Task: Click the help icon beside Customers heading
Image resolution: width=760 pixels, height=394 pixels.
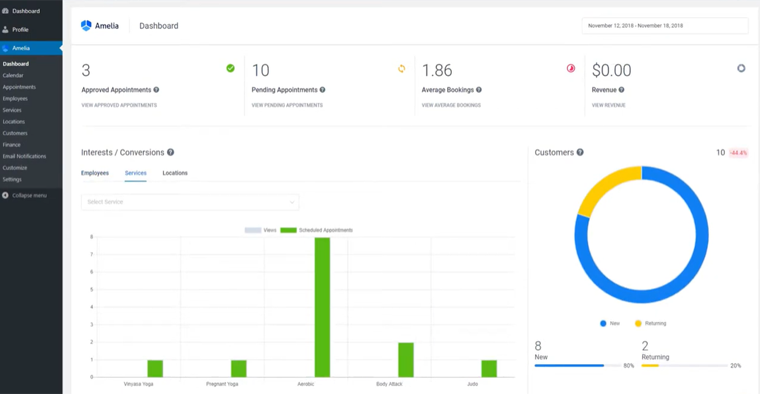Action: pyautogui.click(x=580, y=152)
